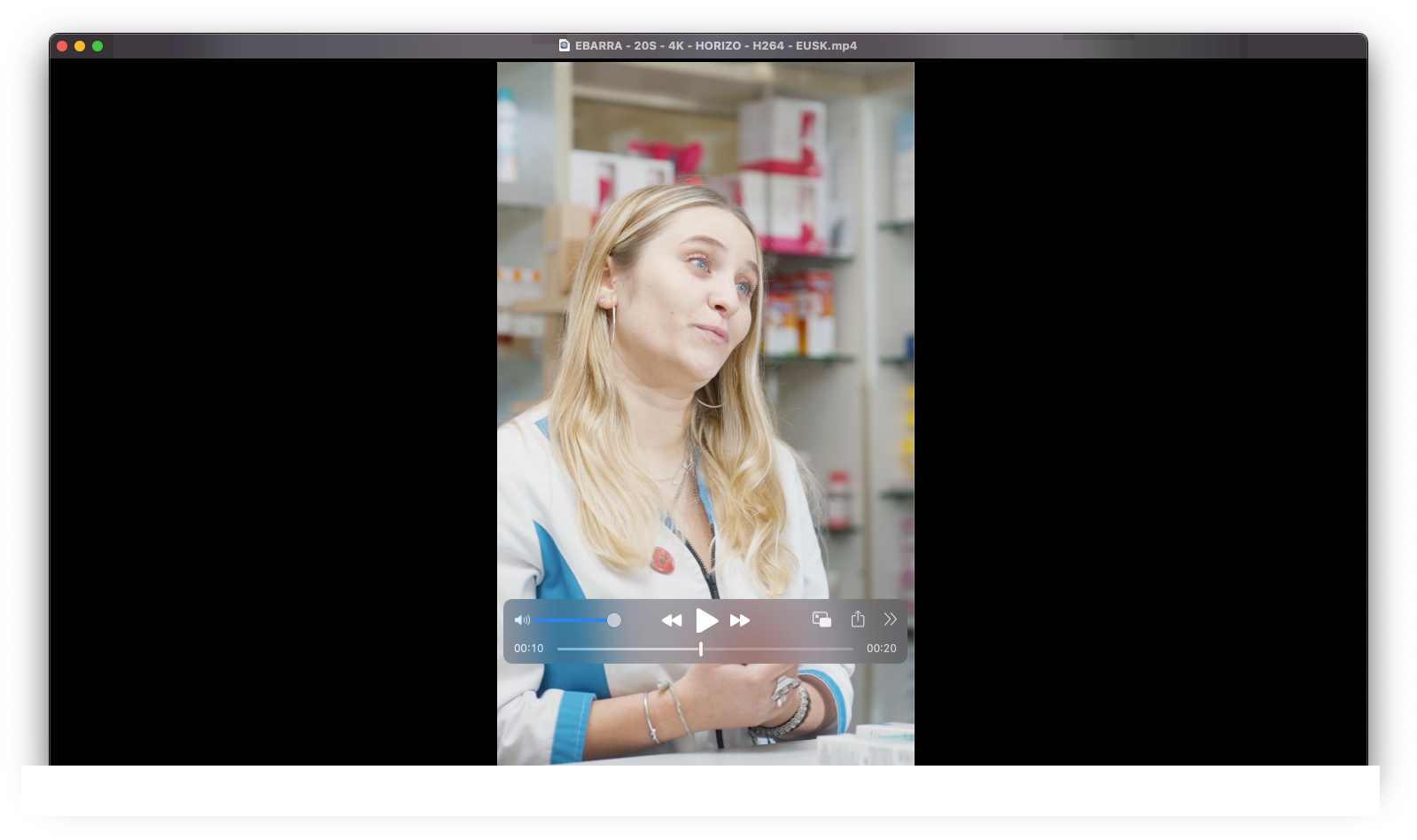Viewport: 1417px width, 840px height.
Task: Open title menu for EBARRA filename
Action: point(716,45)
